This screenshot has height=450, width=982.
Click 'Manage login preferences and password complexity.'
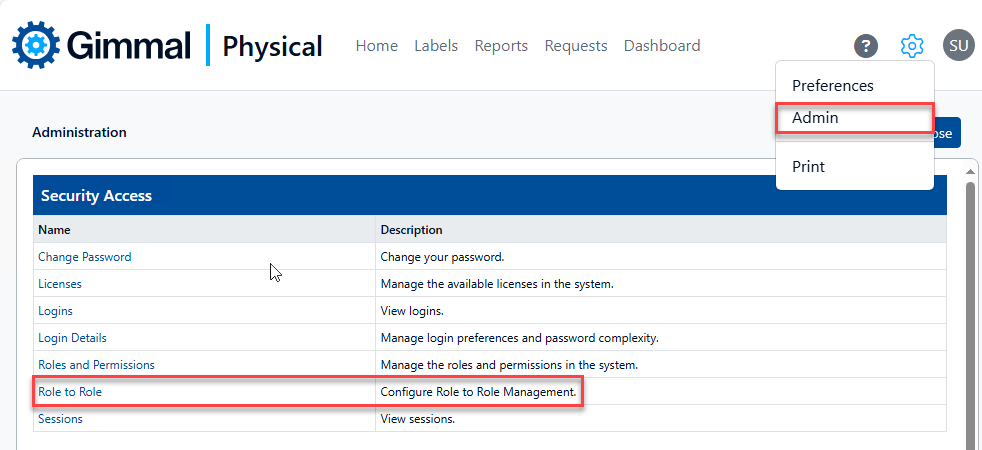pos(519,338)
